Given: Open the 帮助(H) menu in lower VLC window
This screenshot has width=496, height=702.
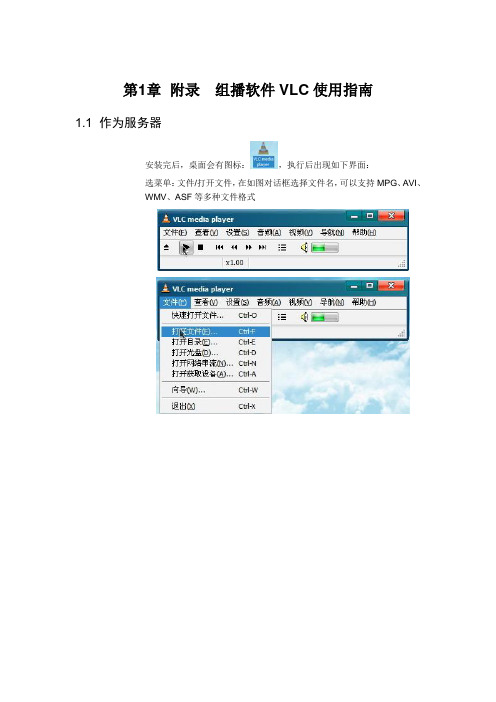Looking at the screenshot, I should (363, 302).
